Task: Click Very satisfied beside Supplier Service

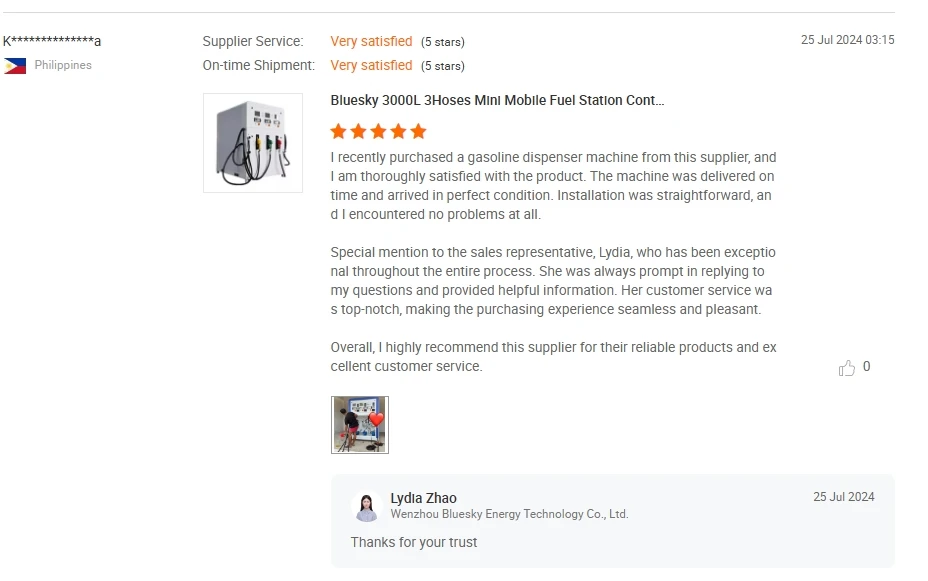Action: [371, 41]
